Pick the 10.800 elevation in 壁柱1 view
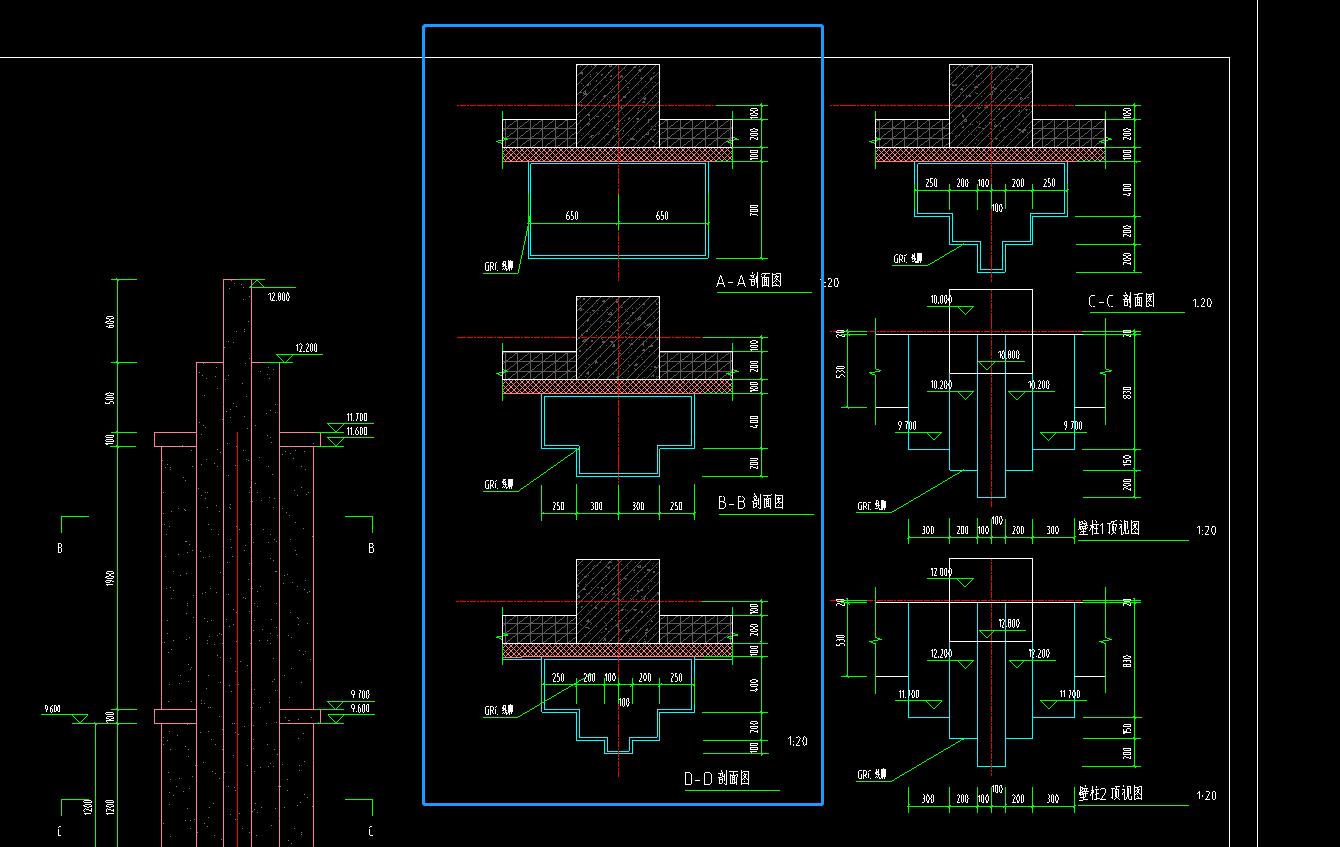The height and width of the screenshot is (847, 1340). (1009, 355)
